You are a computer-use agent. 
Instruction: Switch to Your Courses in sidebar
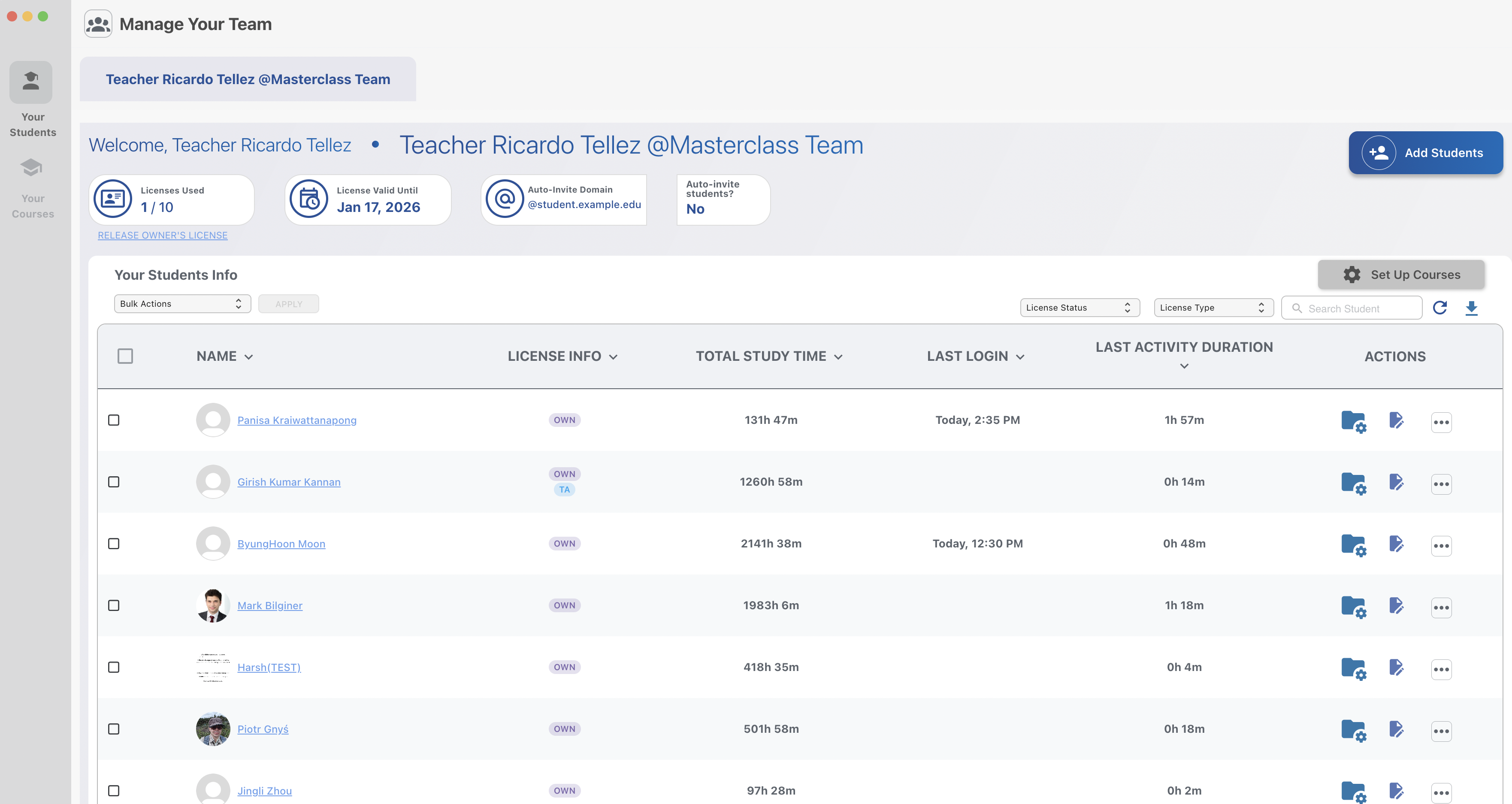(33, 188)
